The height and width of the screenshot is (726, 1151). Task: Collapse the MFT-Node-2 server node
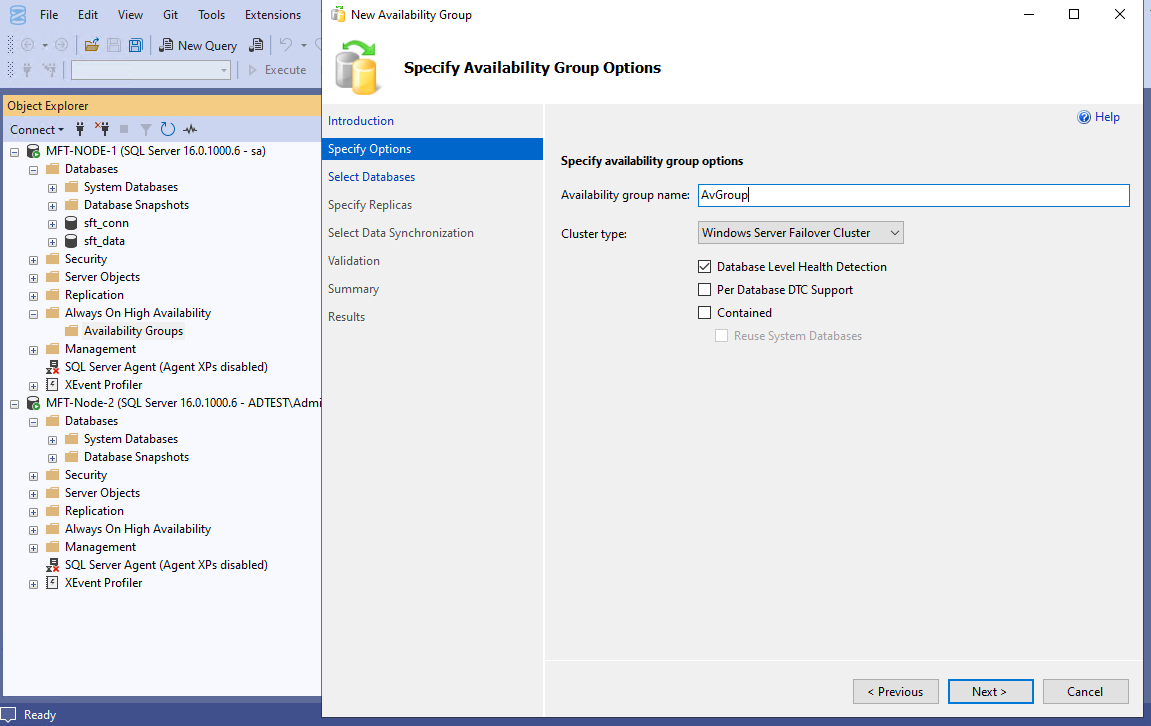point(14,404)
